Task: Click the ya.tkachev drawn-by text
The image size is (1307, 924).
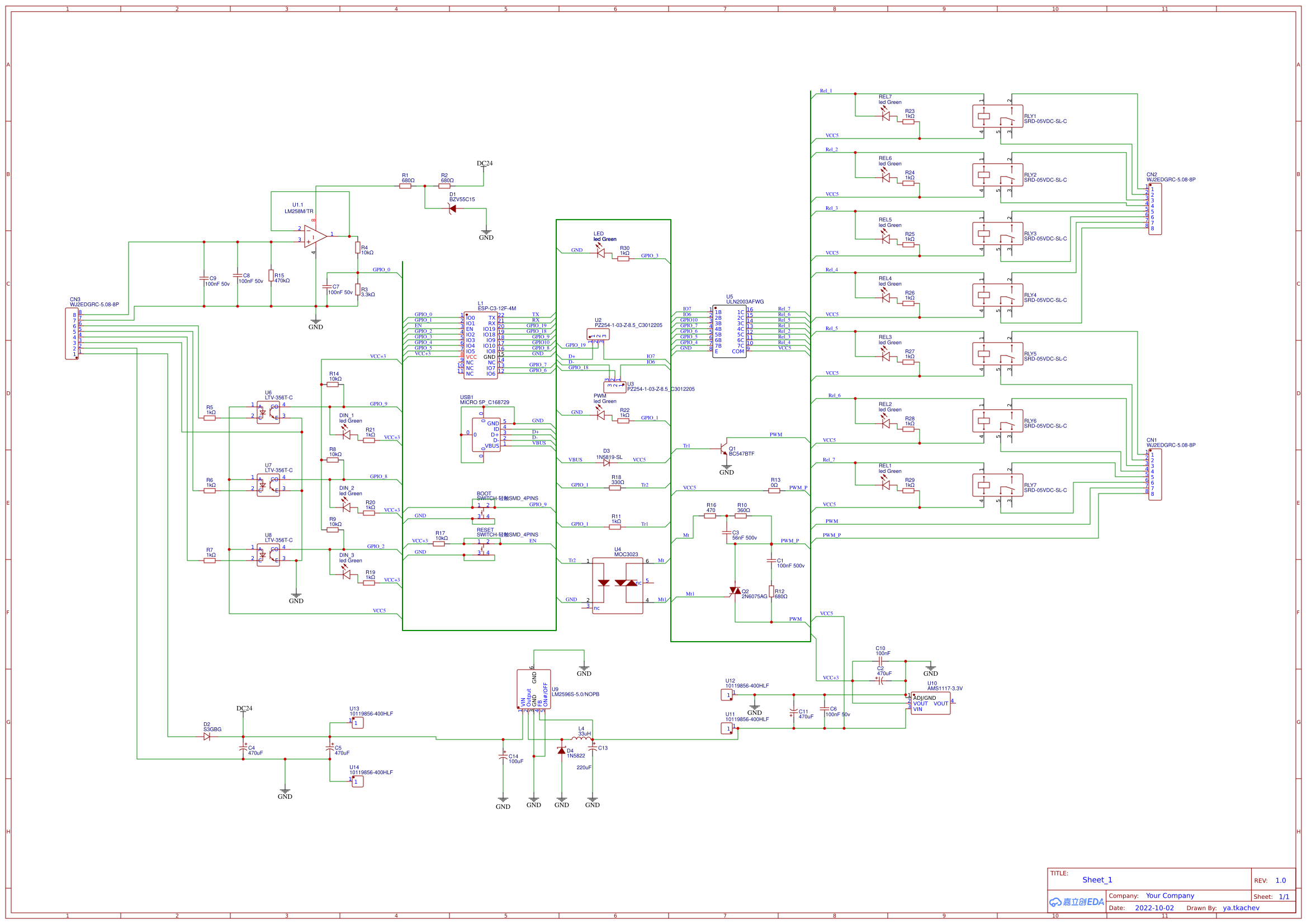Action: point(1241,908)
